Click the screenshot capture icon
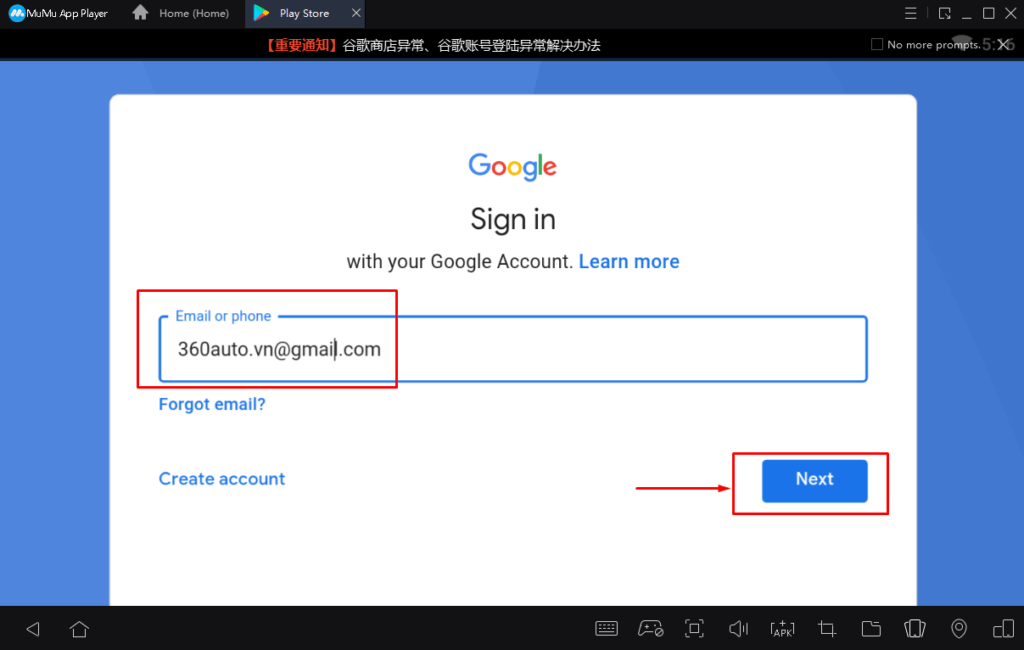The height and width of the screenshot is (650, 1024). click(x=694, y=628)
